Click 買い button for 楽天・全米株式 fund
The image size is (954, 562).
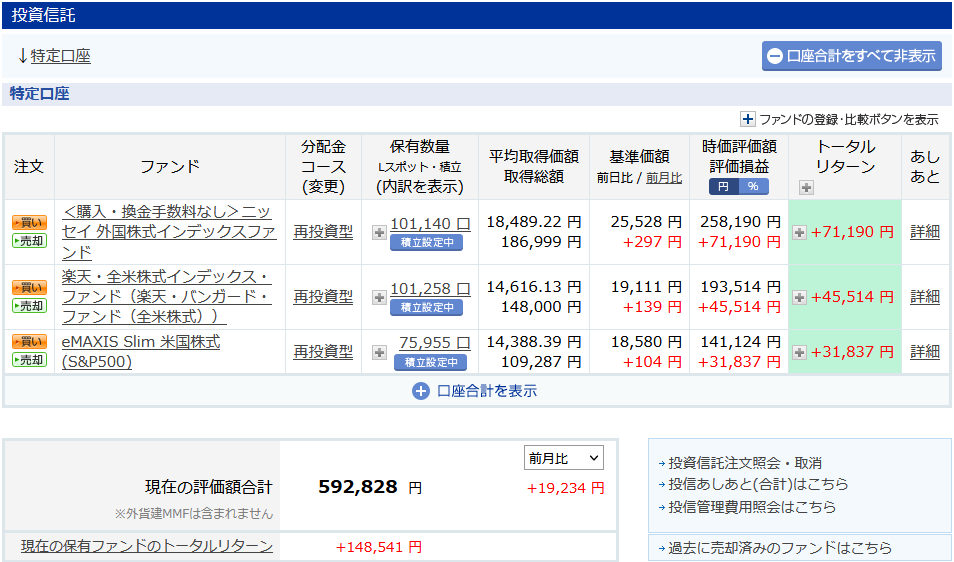(x=29, y=288)
